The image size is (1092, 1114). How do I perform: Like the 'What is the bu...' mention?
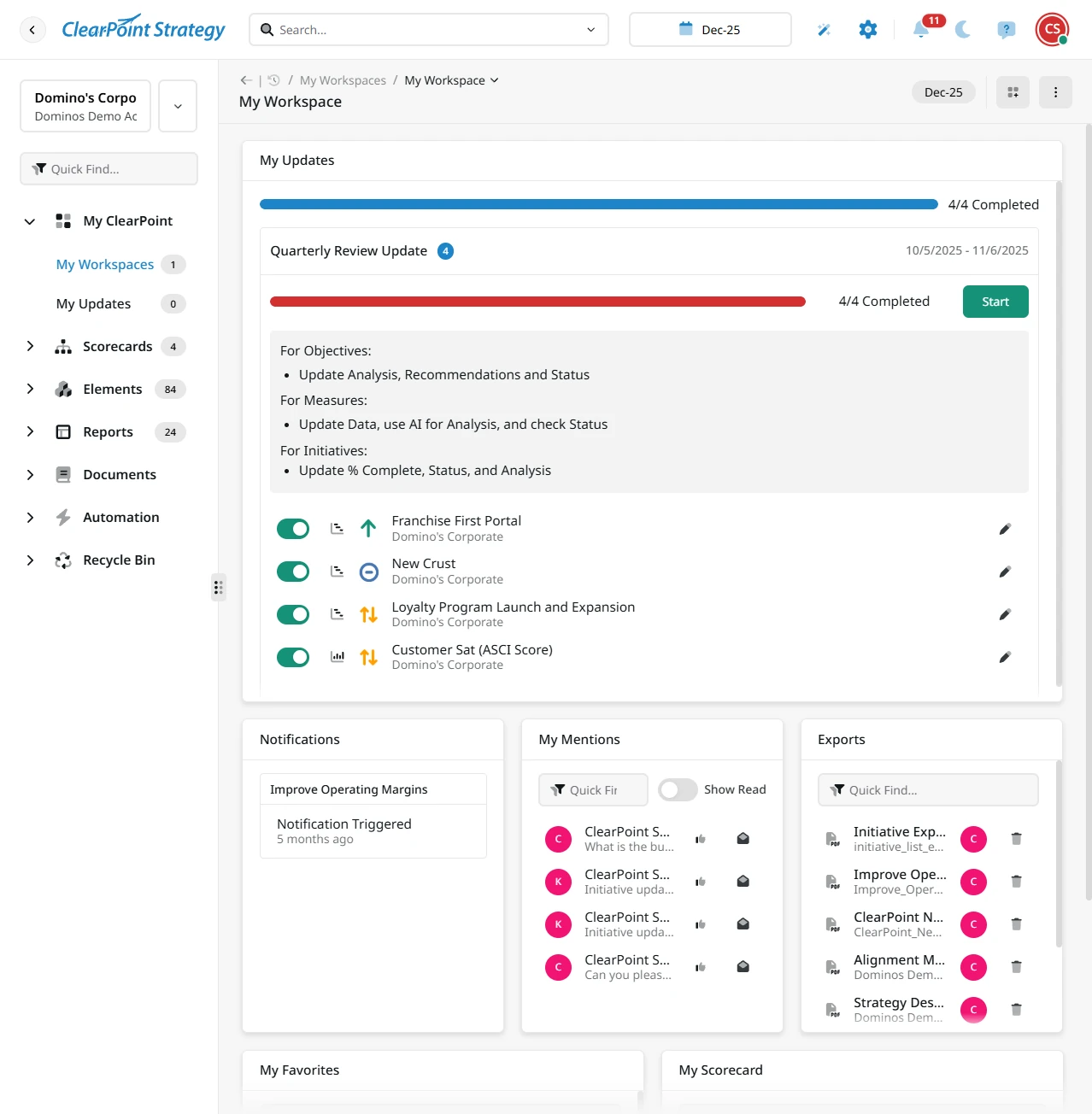(701, 839)
